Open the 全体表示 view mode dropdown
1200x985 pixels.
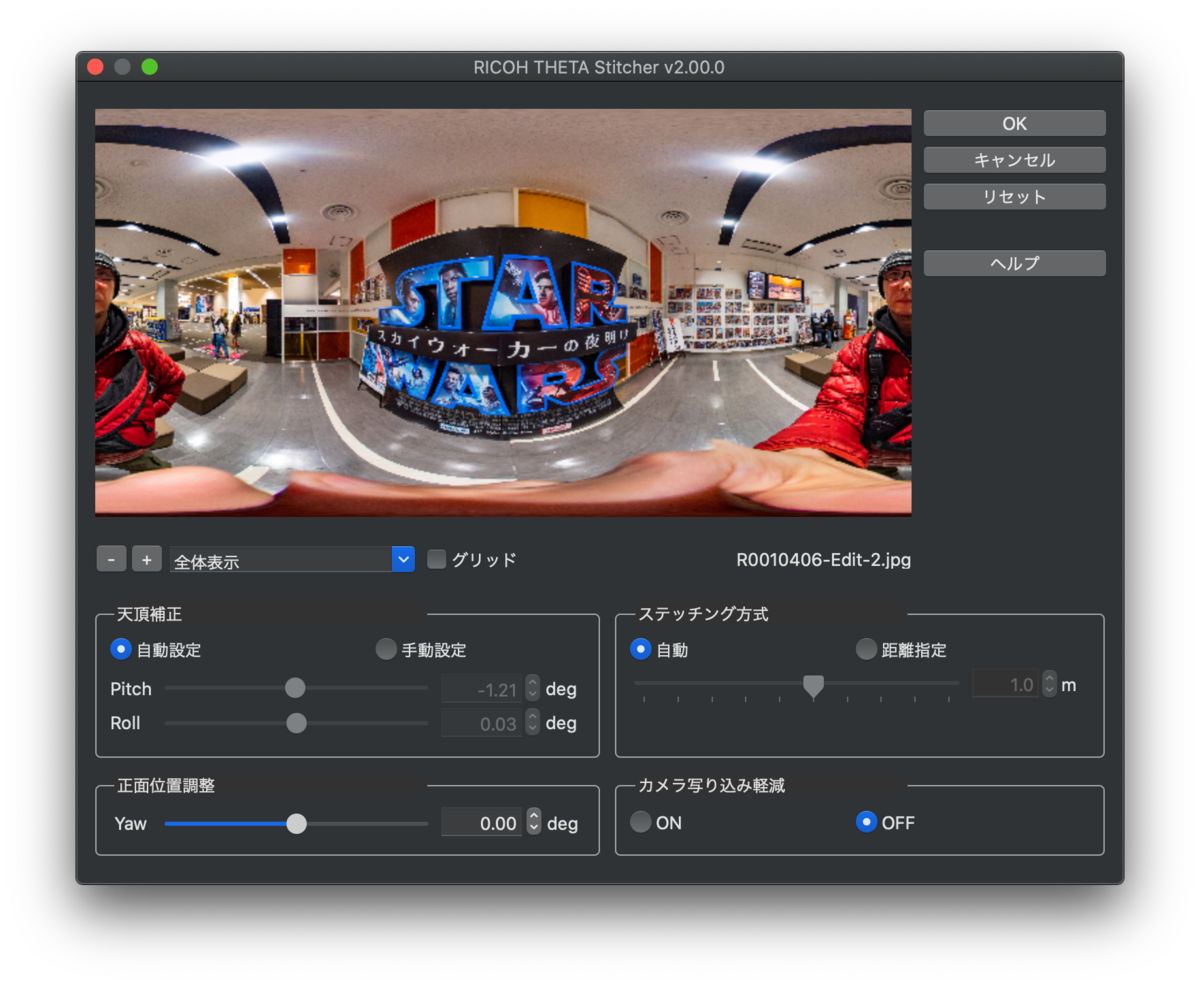pos(402,559)
